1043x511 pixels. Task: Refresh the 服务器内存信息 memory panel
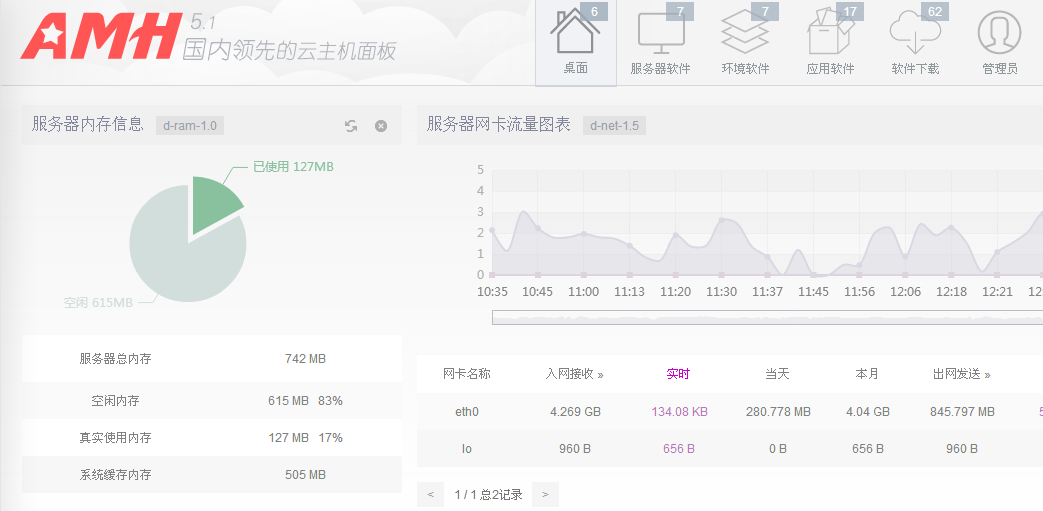(x=351, y=126)
